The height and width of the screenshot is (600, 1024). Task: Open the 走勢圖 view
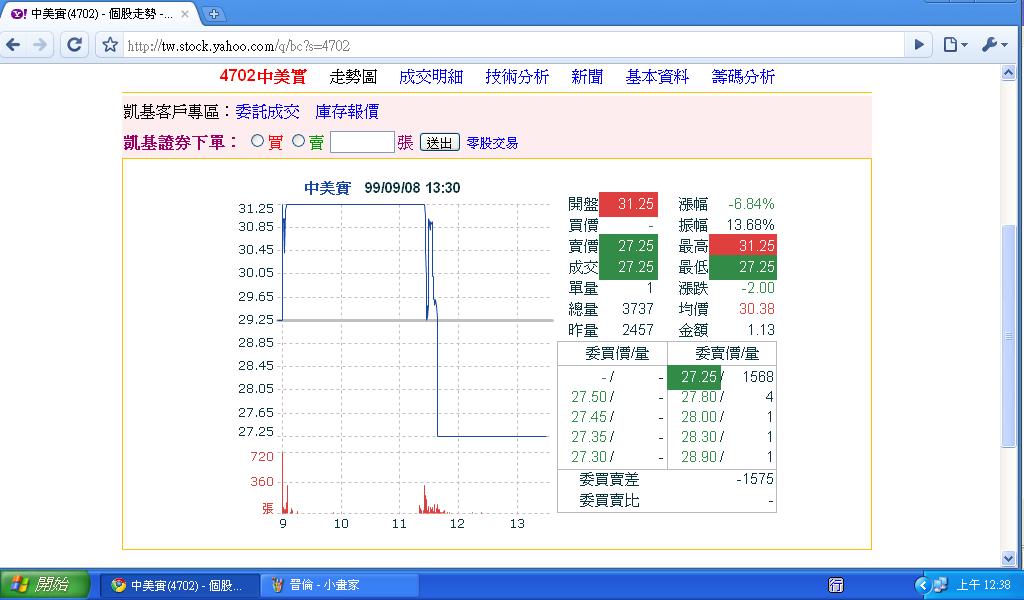(353, 77)
